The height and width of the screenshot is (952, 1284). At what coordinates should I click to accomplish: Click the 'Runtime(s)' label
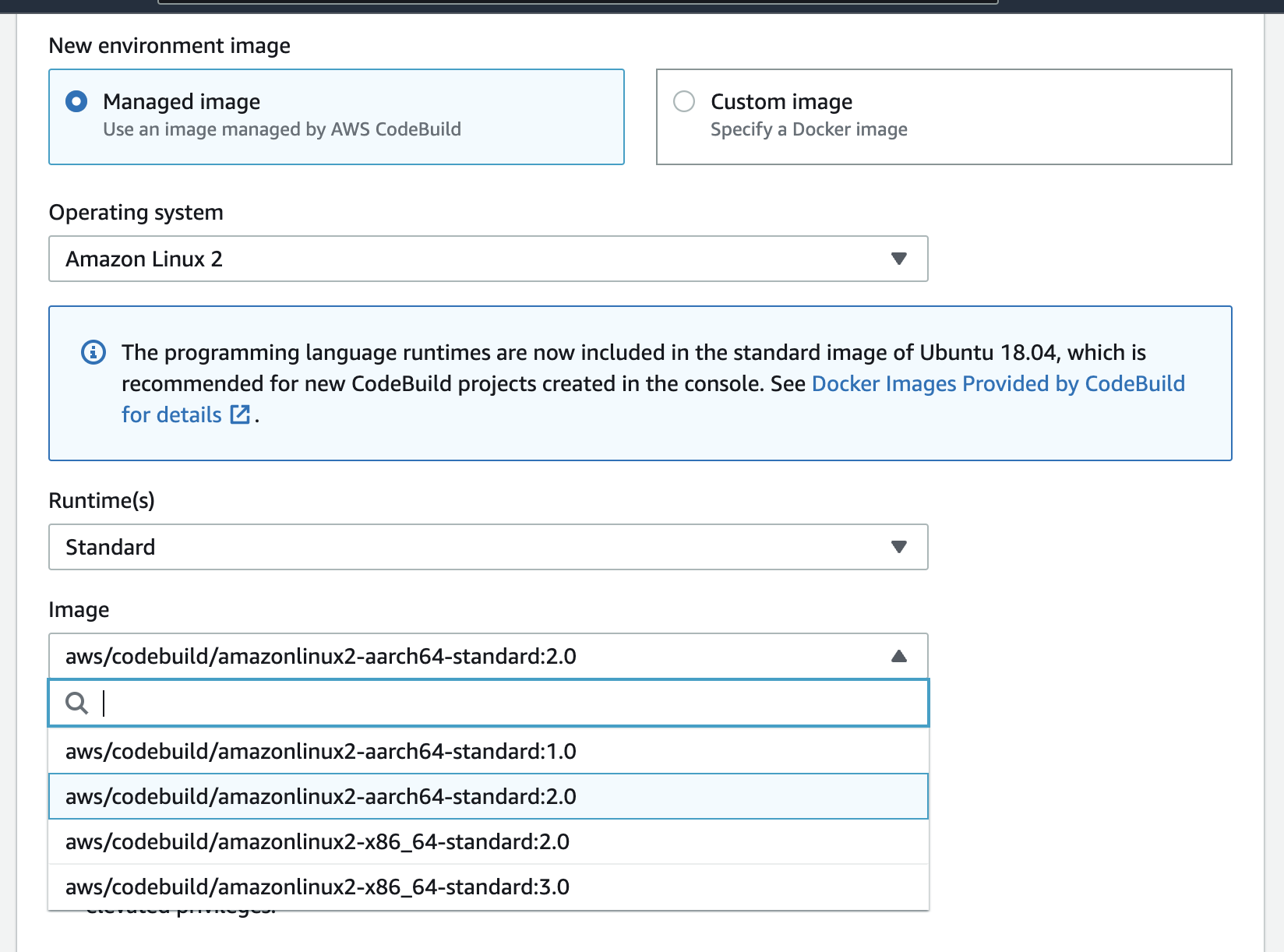101,500
